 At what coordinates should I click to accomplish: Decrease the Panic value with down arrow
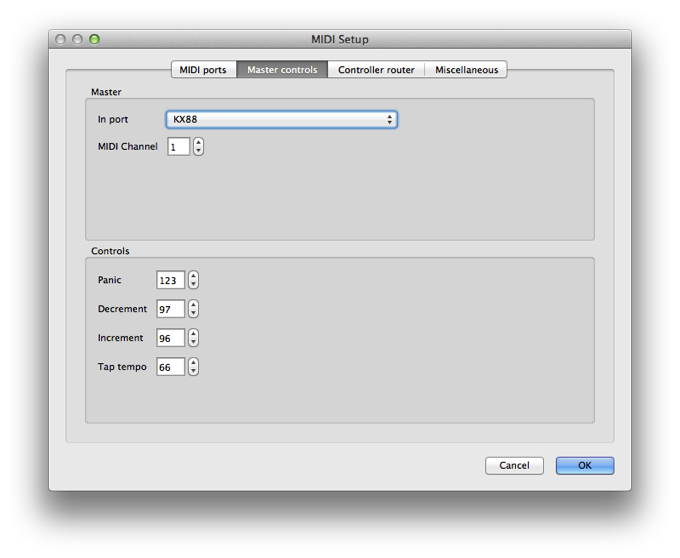[193, 284]
